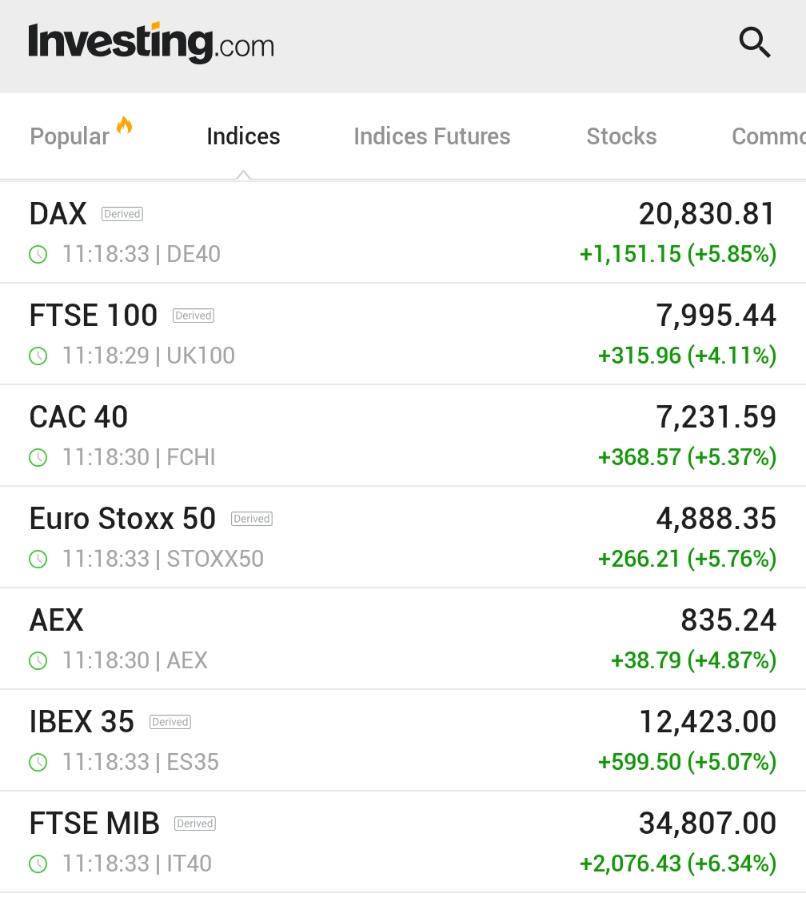Click the Derived badge next to FTSE MIB
806x897 pixels.
195,823
